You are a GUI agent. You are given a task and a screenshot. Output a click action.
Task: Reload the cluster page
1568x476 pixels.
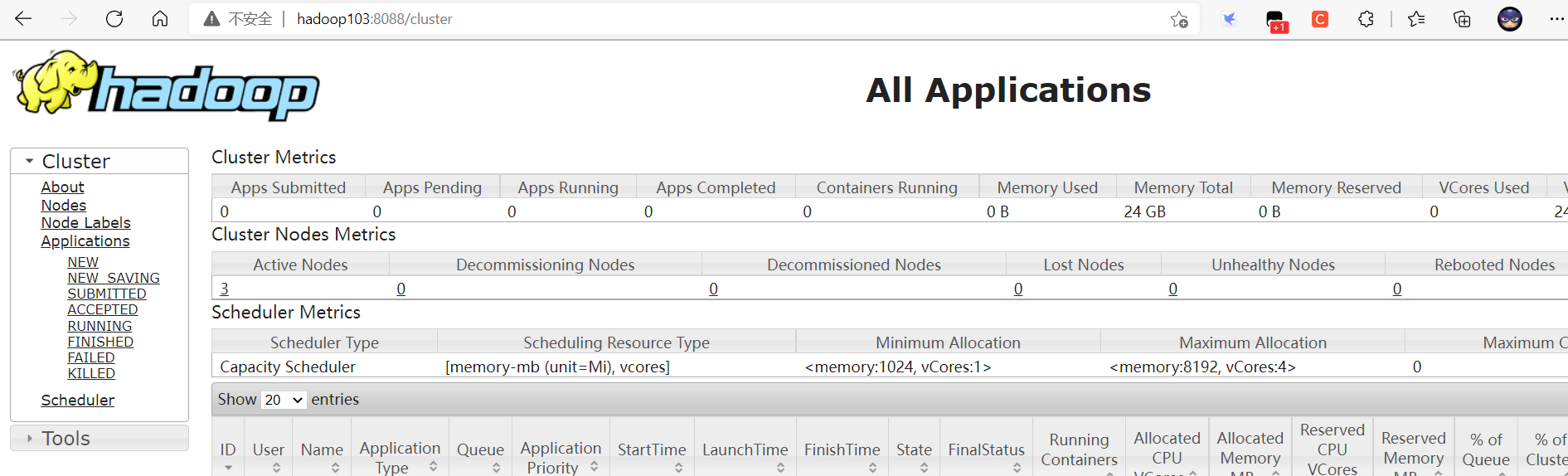click(114, 18)
